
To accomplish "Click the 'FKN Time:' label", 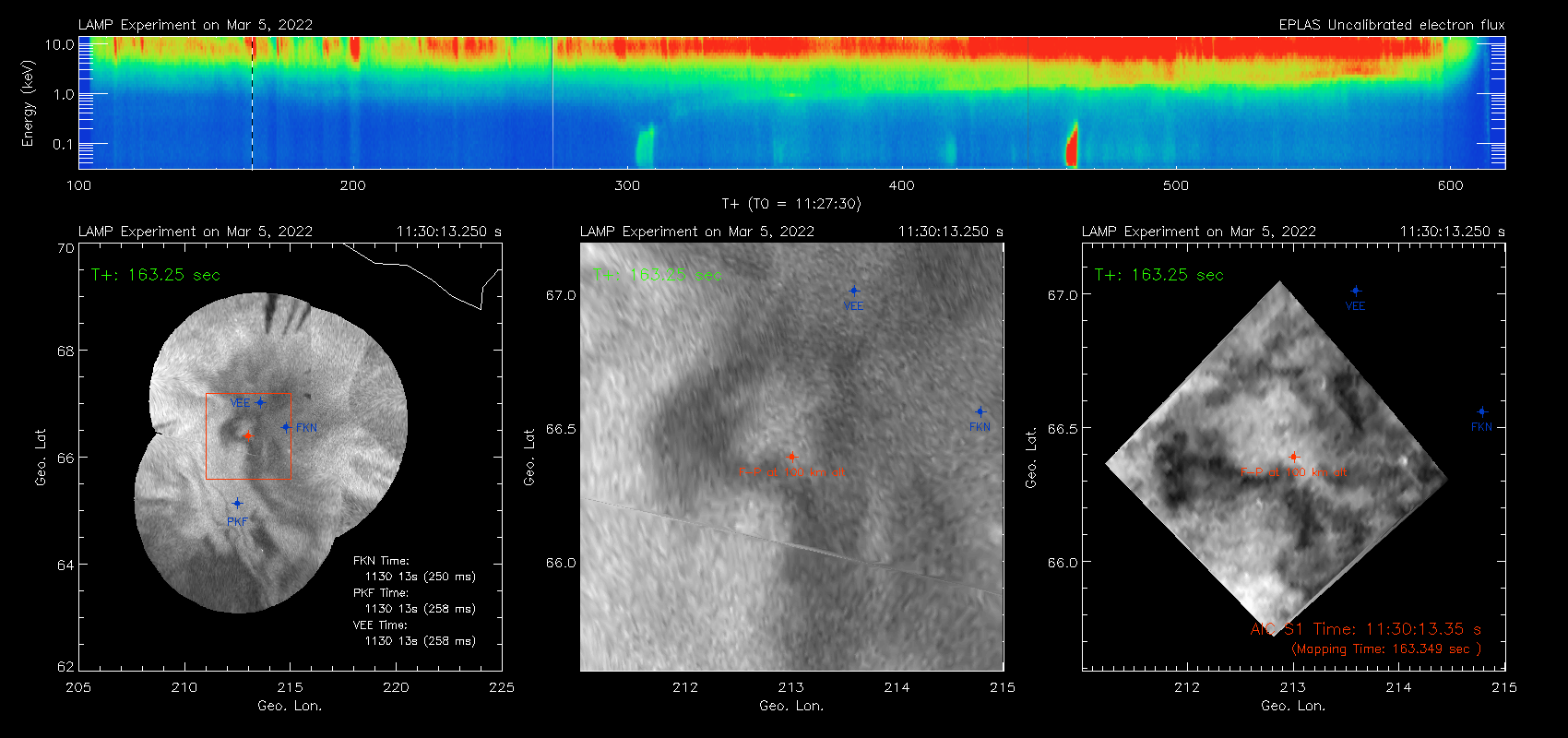I will point(381,561).
